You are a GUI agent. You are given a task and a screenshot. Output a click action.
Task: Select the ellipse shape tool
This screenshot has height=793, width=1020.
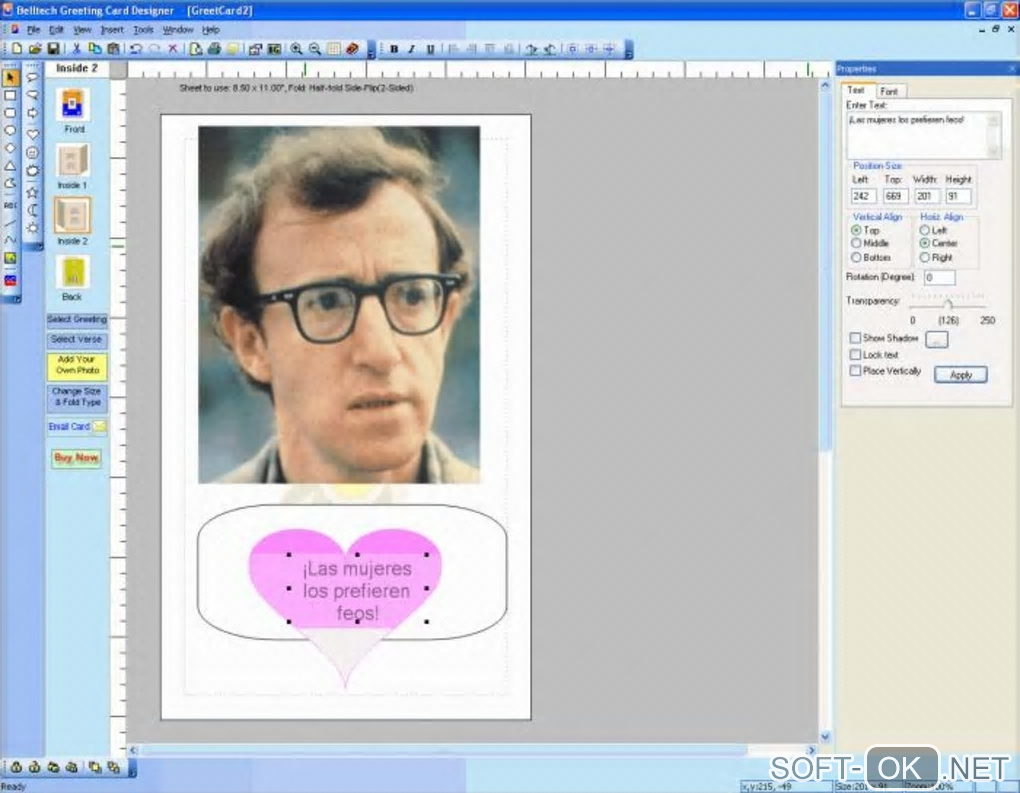(10, 131)
